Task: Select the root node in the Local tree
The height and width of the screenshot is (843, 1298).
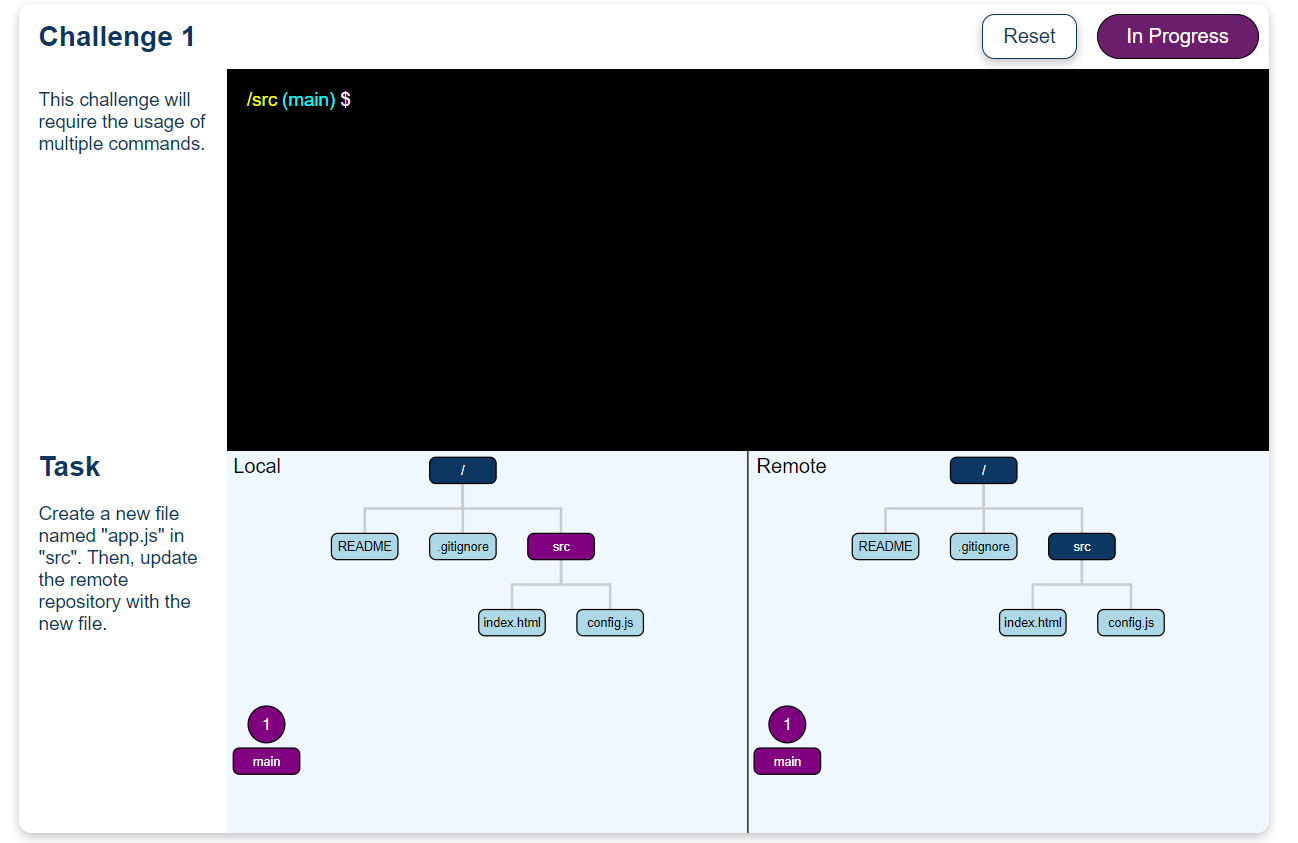Action: tap(462, 470)
